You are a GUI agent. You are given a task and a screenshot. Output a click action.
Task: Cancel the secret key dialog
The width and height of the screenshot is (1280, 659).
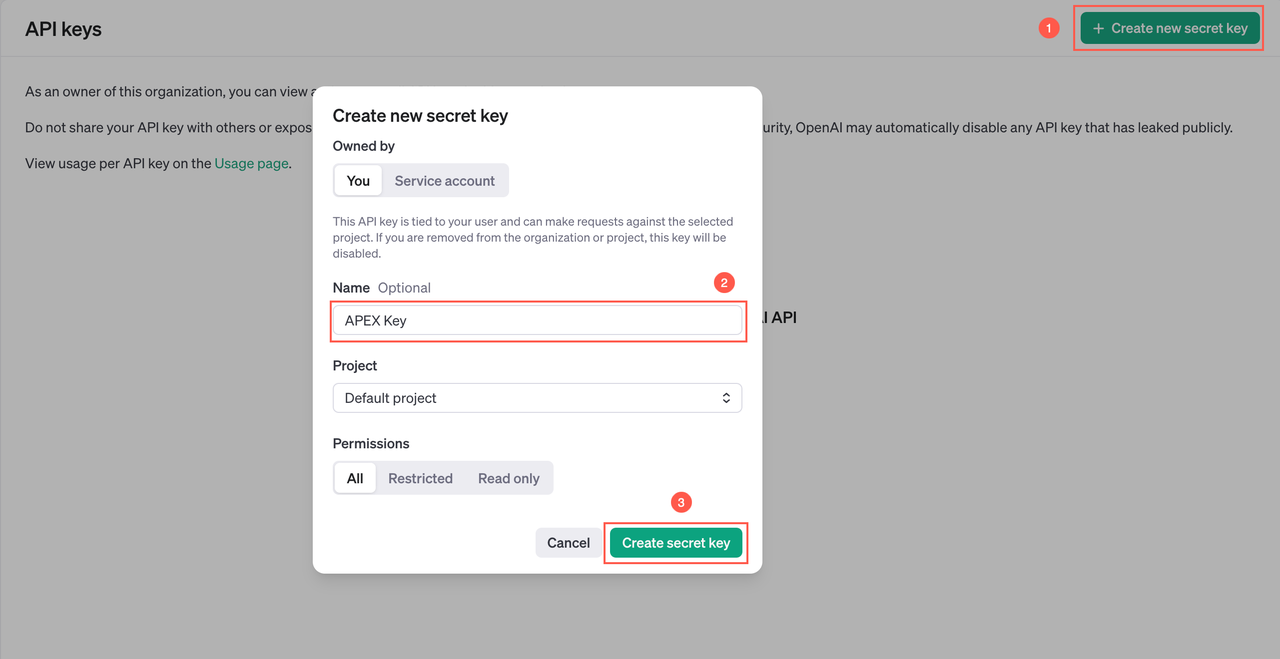tap(568, 543)
